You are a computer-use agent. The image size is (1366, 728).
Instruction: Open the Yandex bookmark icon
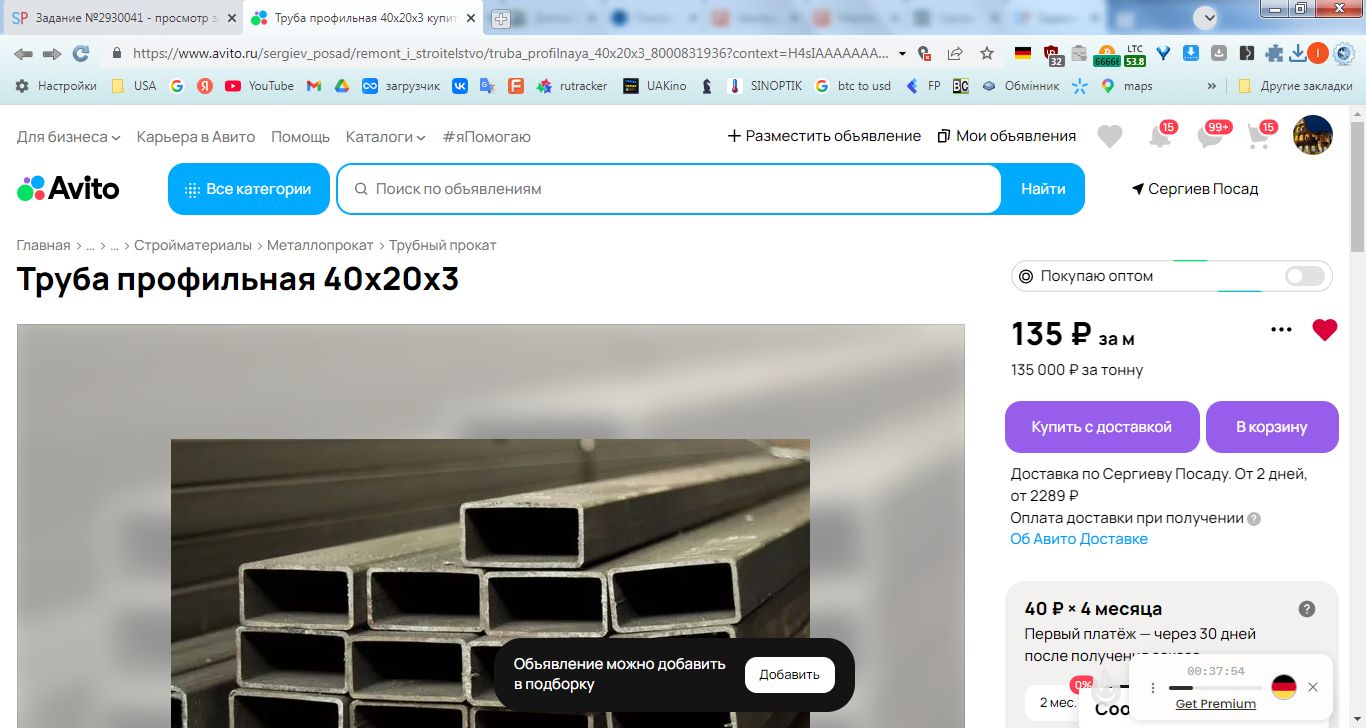(205, 86)
